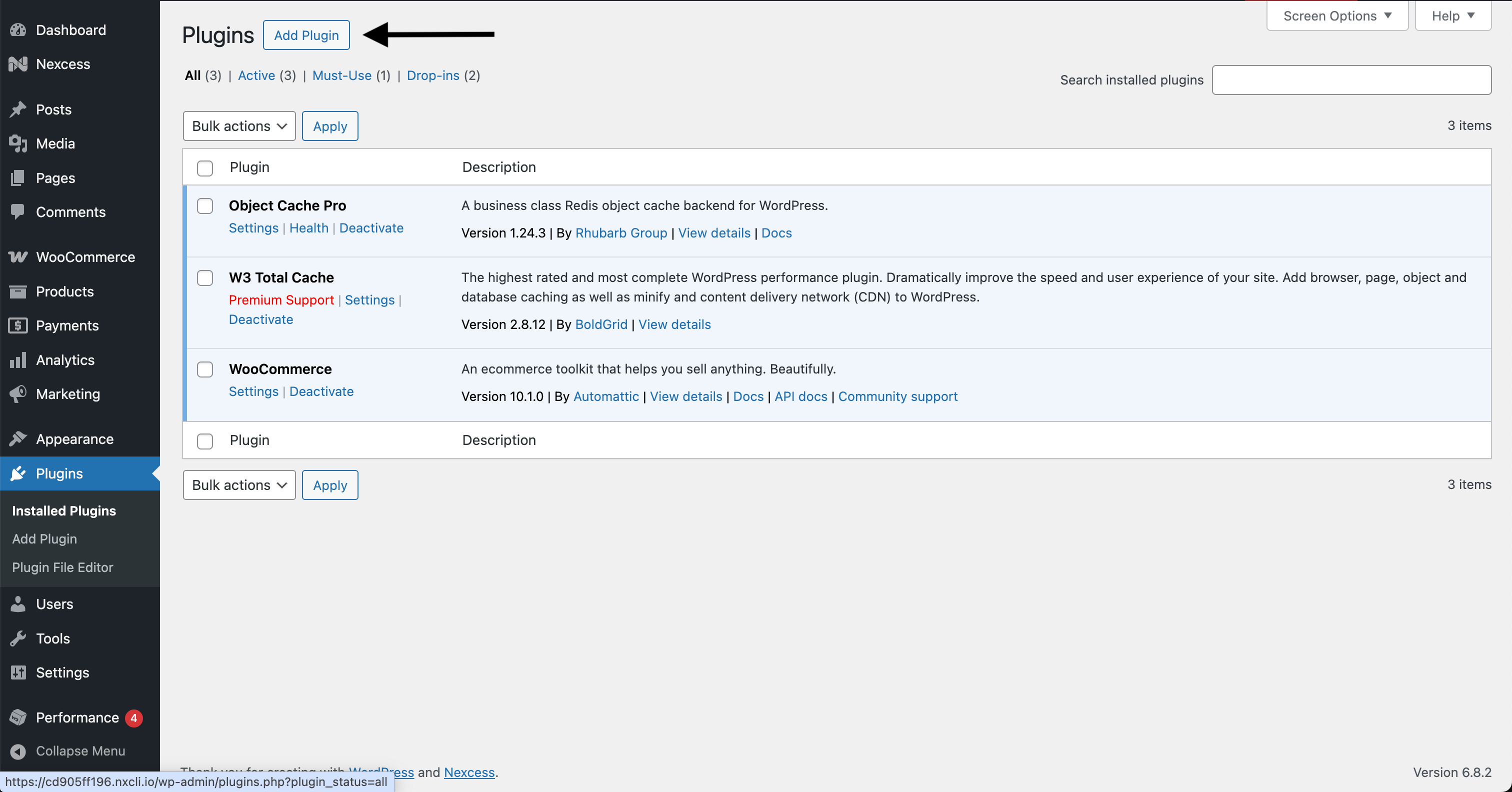
Task: Click the Media library icon
Action: [x=18, y=143]
